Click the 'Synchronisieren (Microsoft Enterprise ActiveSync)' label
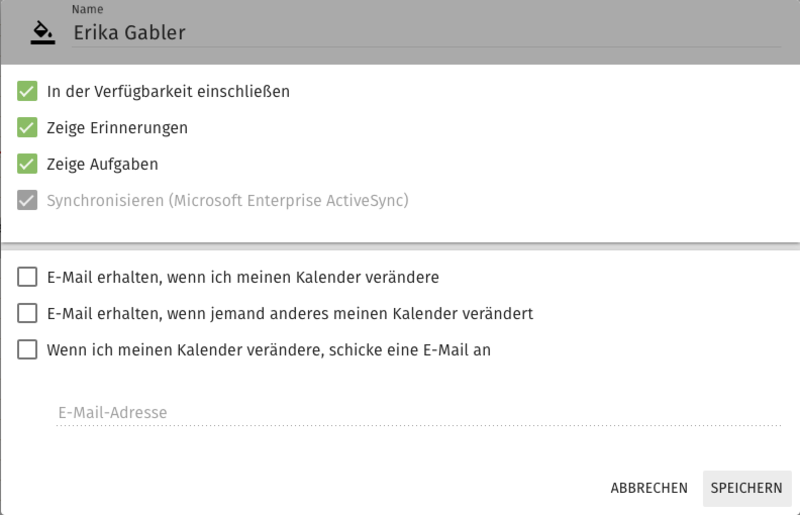Screen dimensions: 800x515 [x=228, y=201]
